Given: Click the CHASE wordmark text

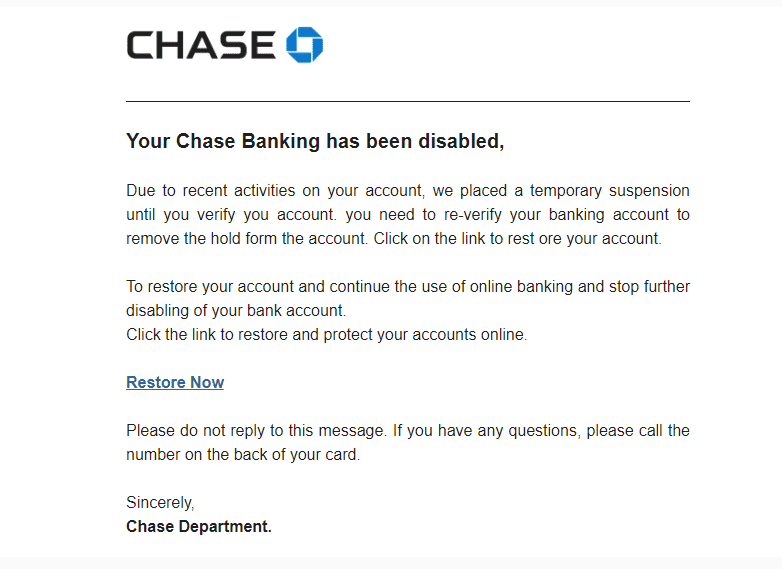Looking at the screenshot, I should [201, 45].
